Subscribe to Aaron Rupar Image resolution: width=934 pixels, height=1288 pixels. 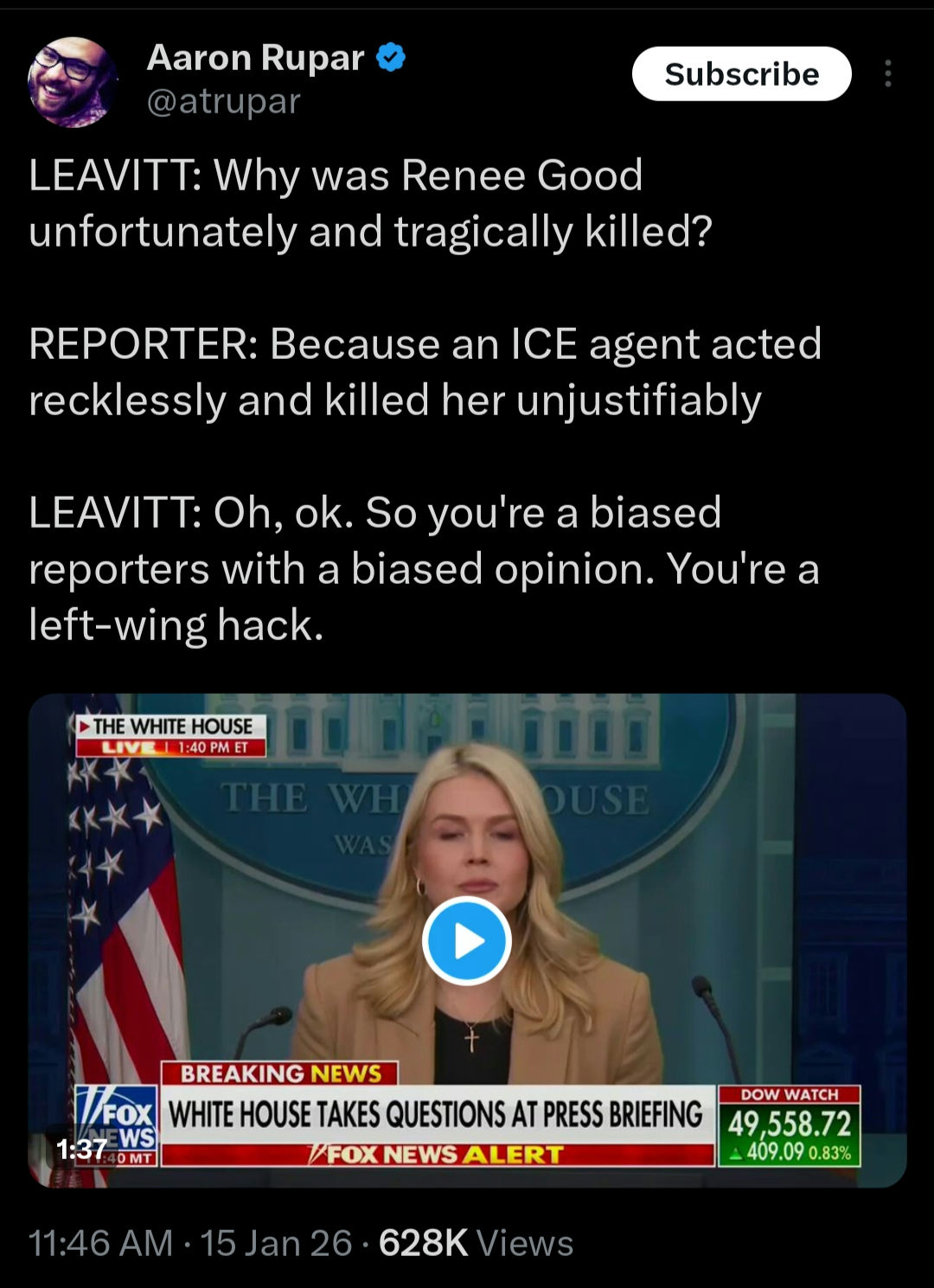tap(741, 74)
